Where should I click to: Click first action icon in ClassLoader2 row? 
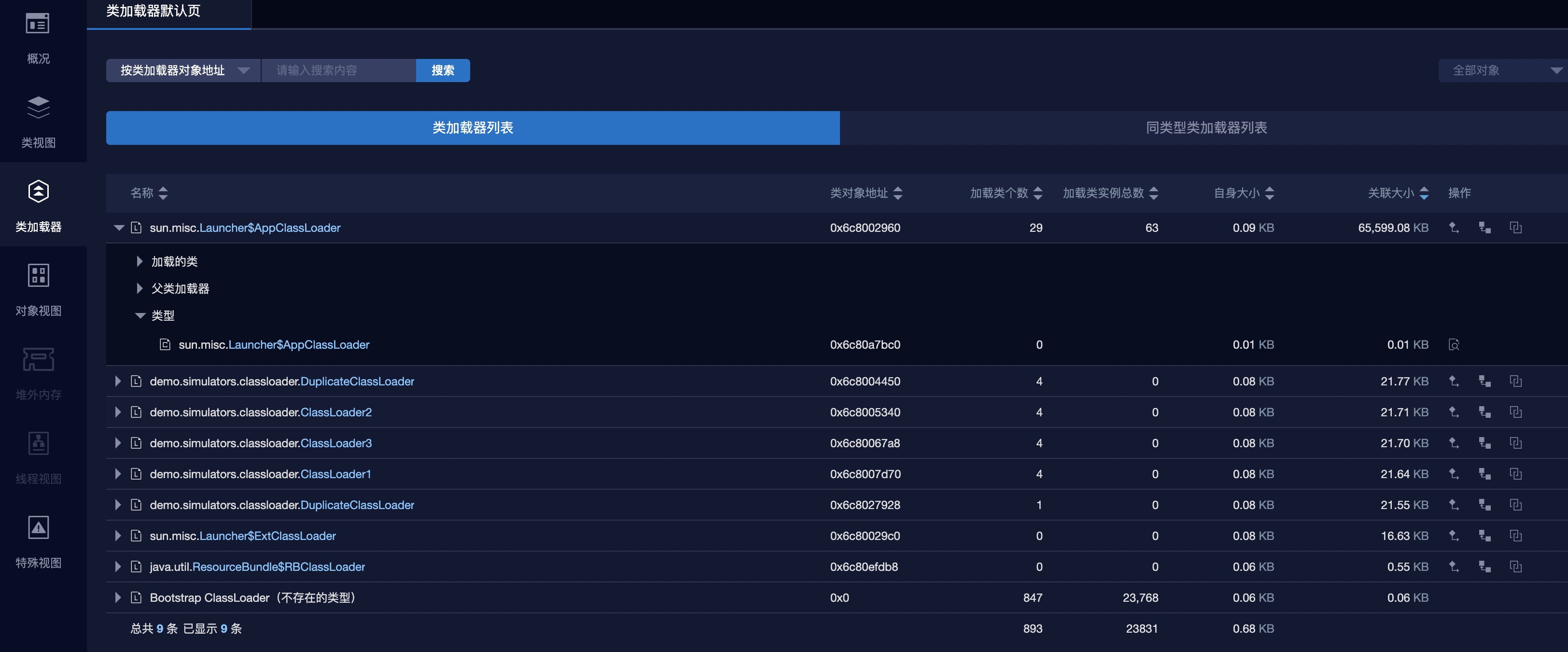click(1454, 412)
